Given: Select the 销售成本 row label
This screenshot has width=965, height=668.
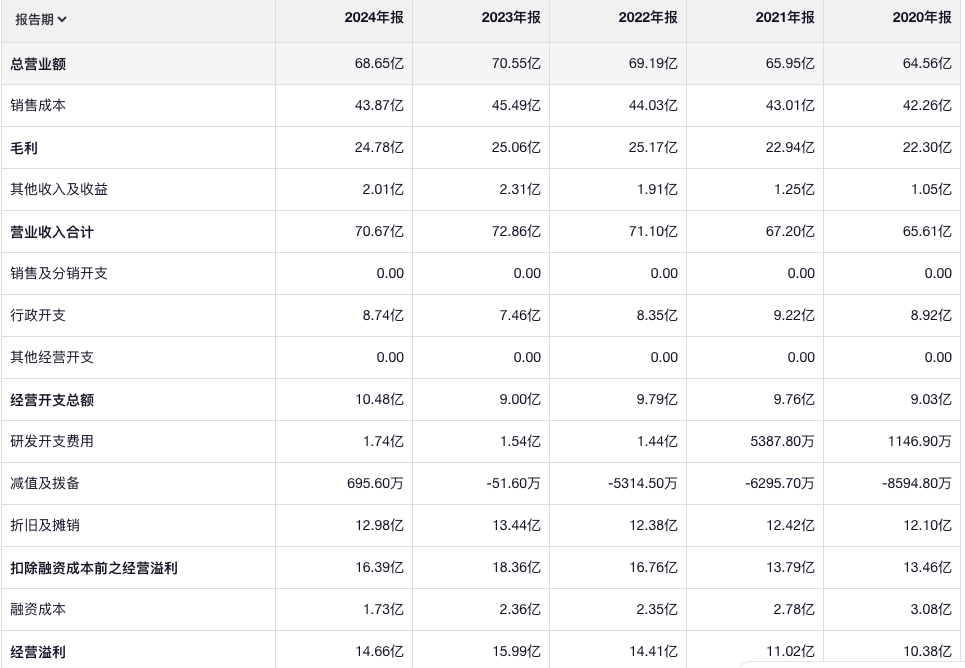Looking at the screenshot, I should pos(38,106).
